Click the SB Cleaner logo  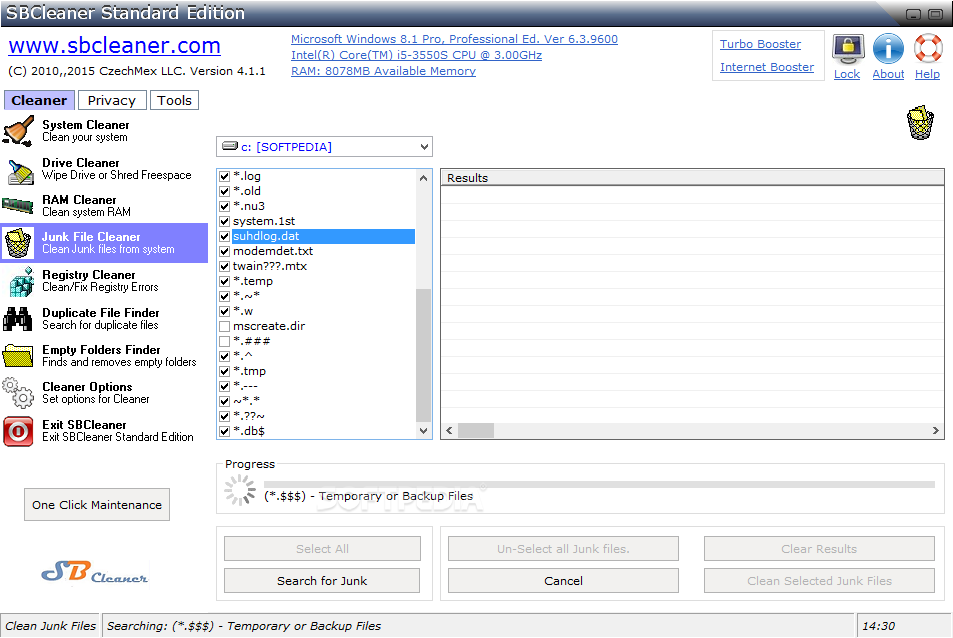[94, 572]
